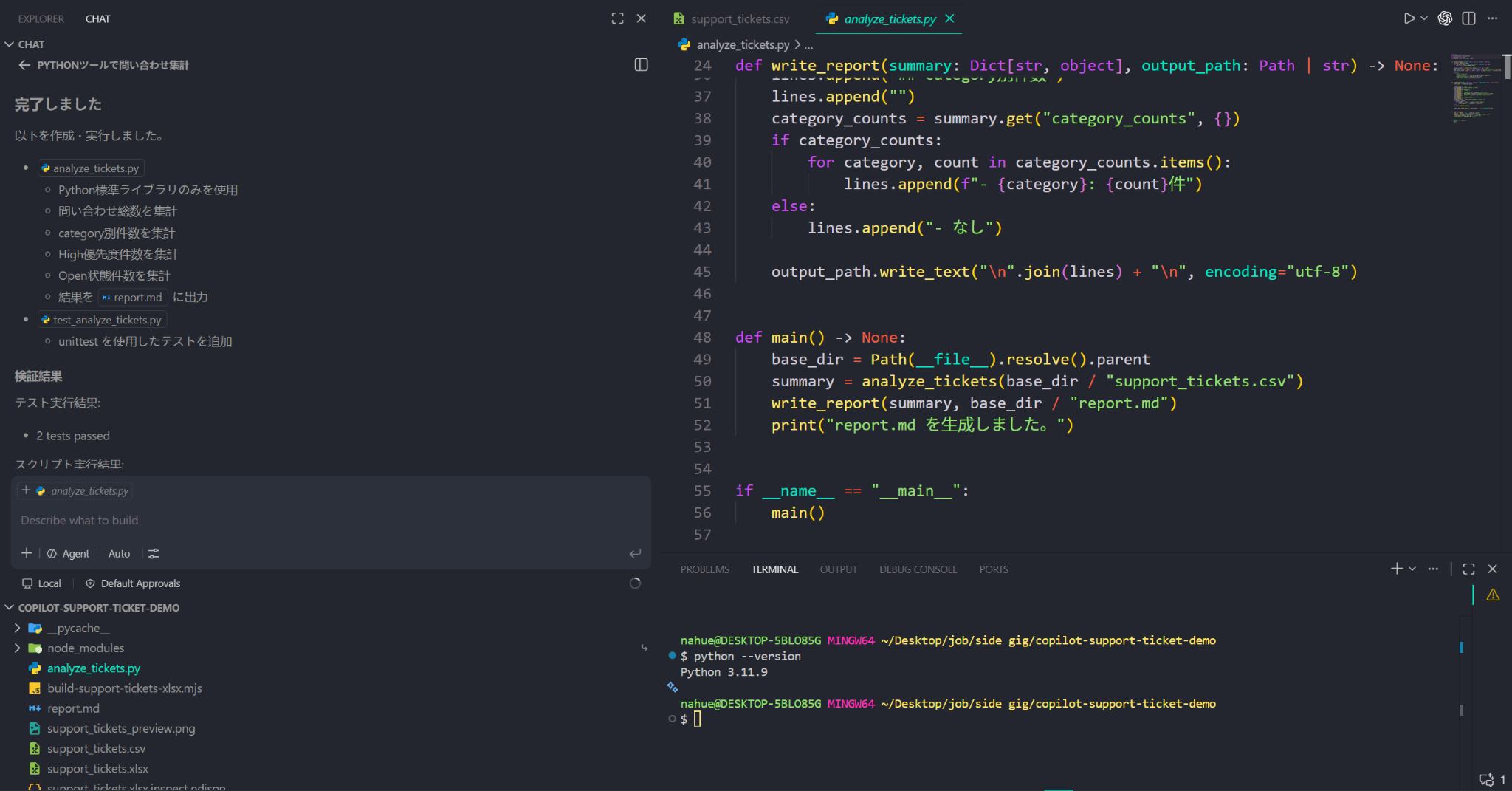
Task: Click python --version command decoration dot
Action: click(x=672, y=655)
